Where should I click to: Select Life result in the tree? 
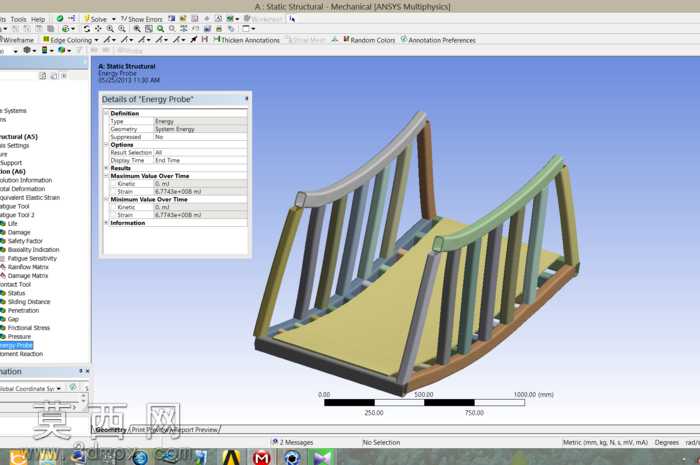tap(12, 224)
